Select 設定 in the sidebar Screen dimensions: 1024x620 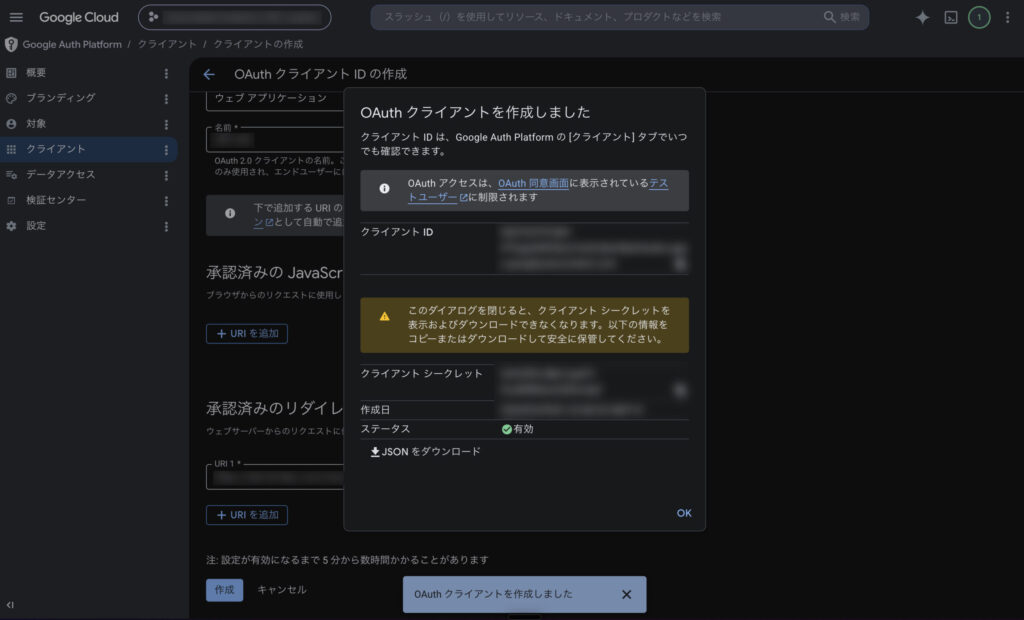coord(36,225)
